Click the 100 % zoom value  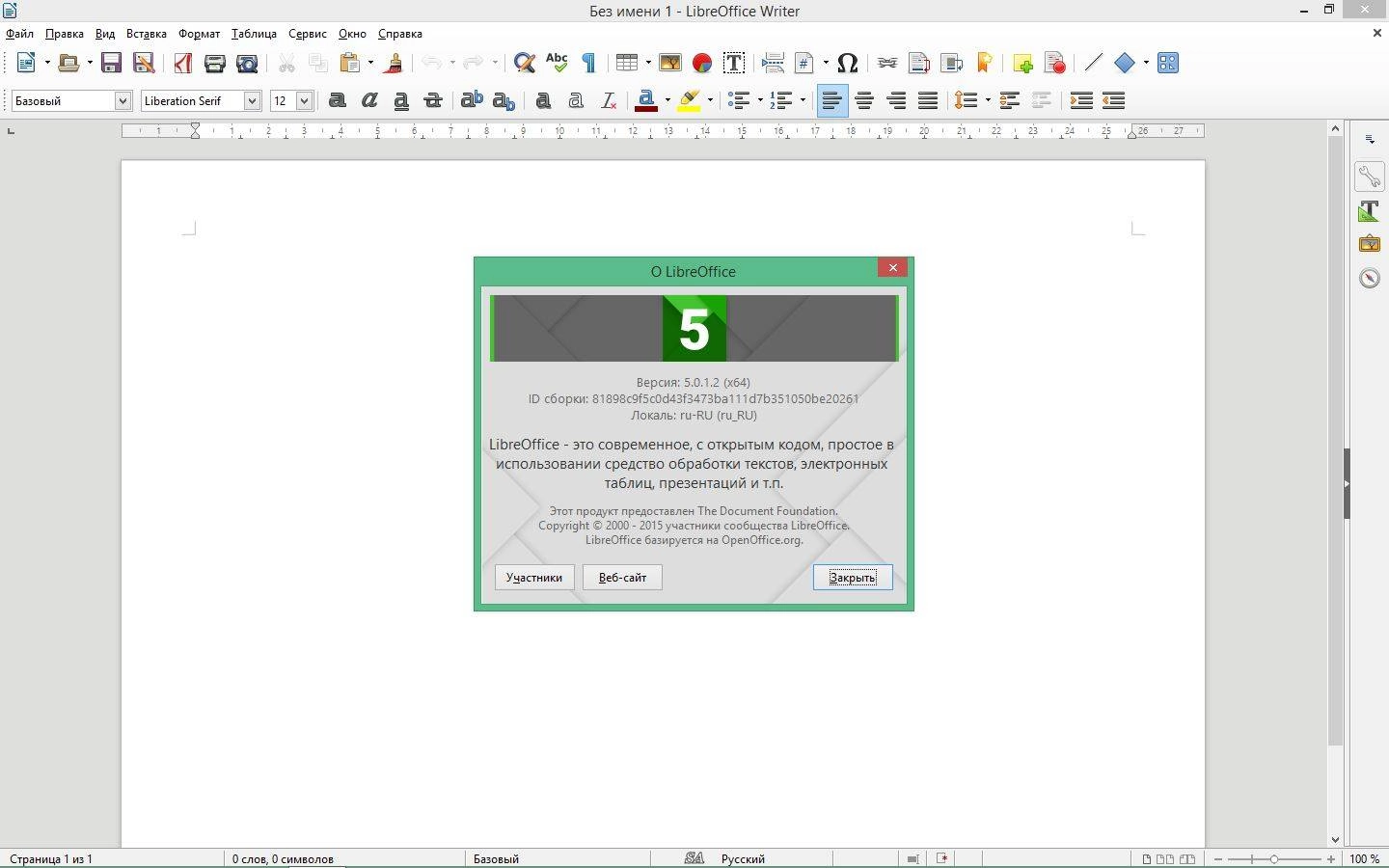pos(1364,858)
